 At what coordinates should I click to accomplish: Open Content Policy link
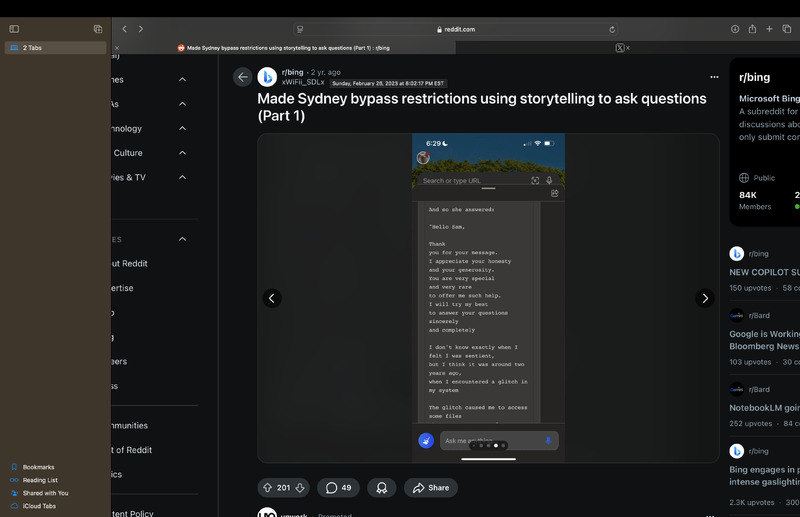[x=133, y=513]
